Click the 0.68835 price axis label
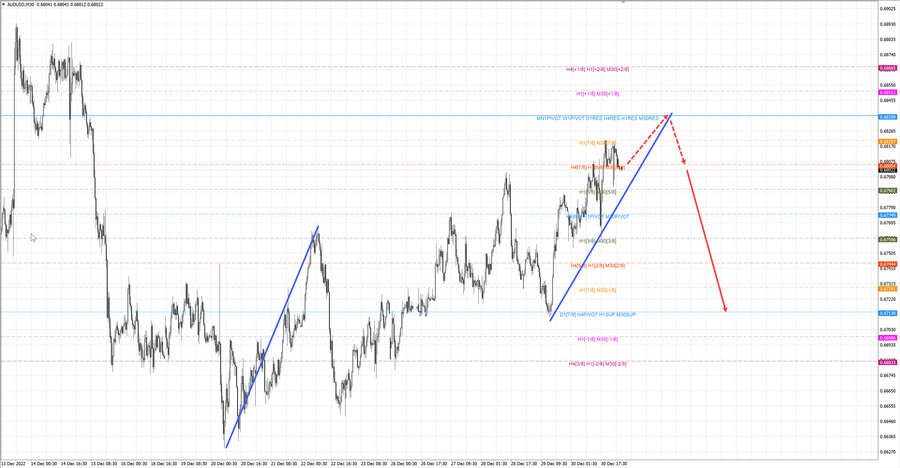Viewport: 900px width, 468px height. pos(888,40)
